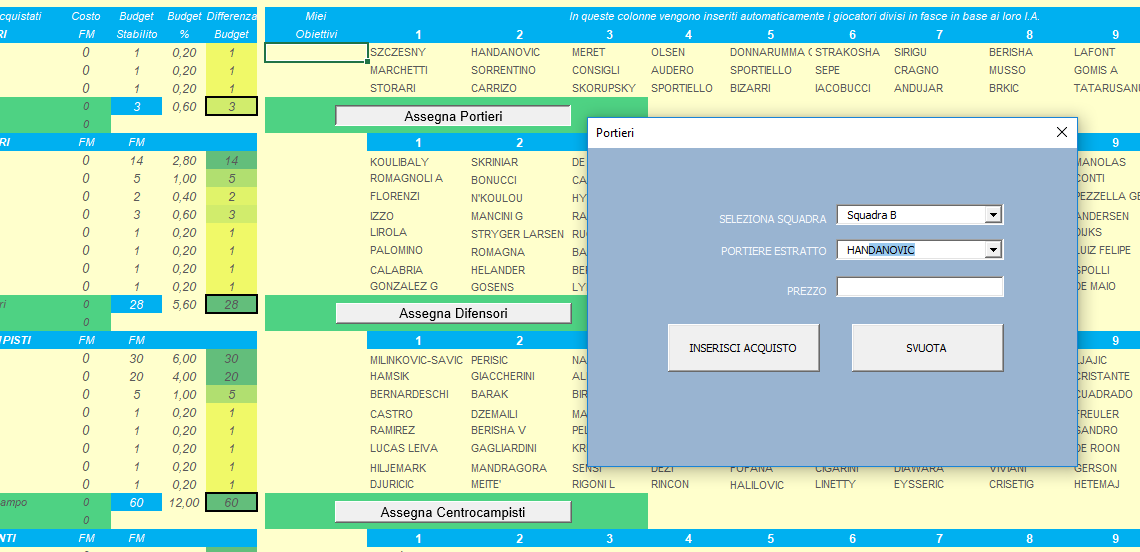Viewport: 1140px width, 552px height.
Task: Select the MARCHETTI cell
Action: click(x=398, y=71)
